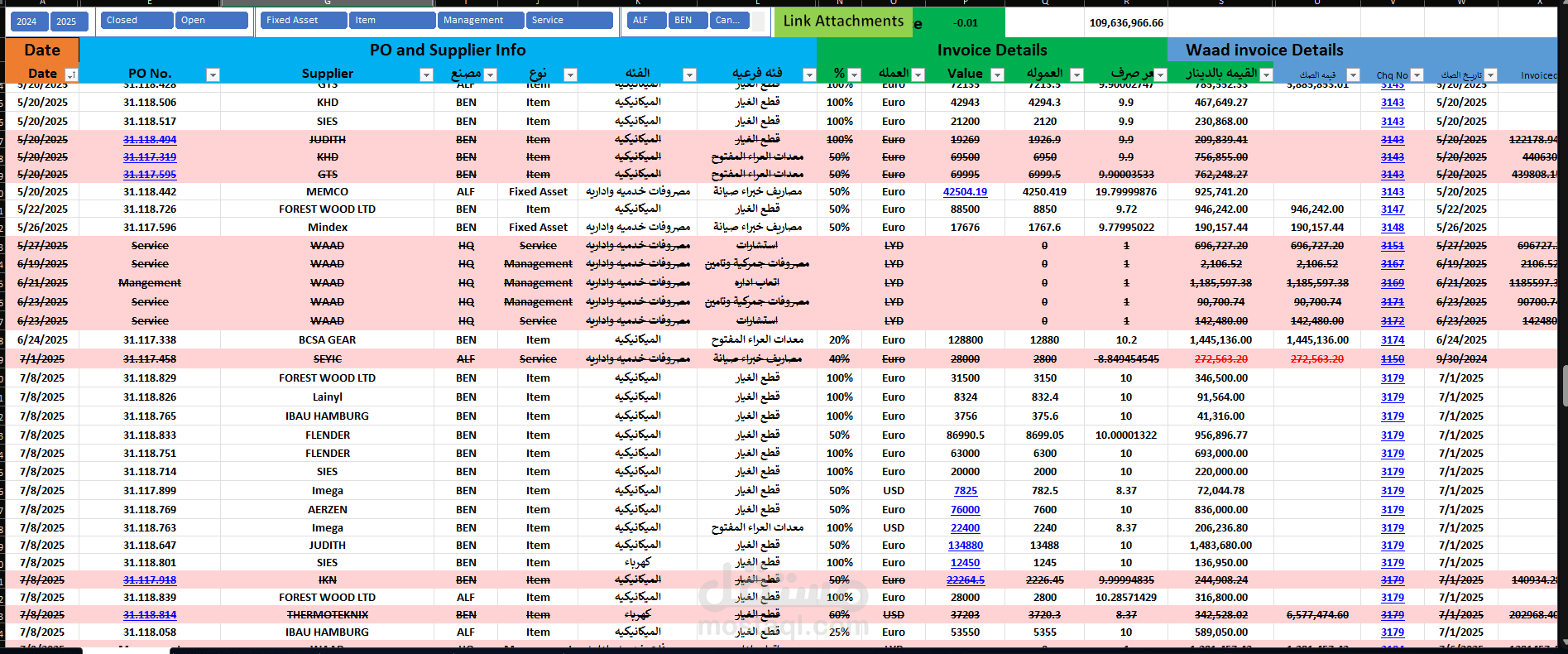Open the % column filter dropdown

pos(855,75)
